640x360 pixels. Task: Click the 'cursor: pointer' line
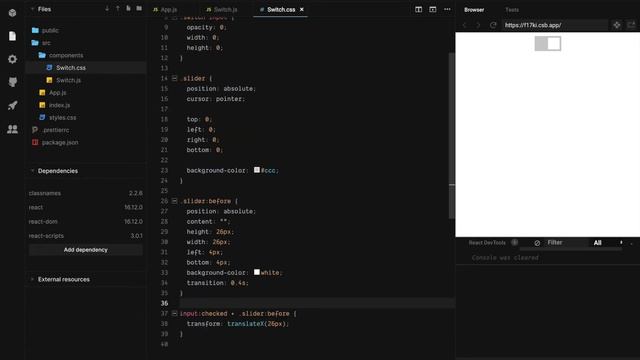pos(216,99)
